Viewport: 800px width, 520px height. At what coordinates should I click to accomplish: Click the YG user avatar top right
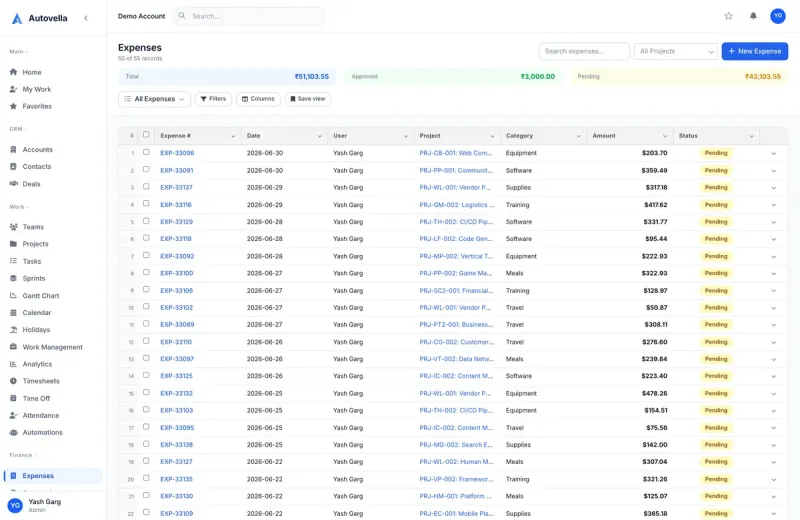click(778, 16)
